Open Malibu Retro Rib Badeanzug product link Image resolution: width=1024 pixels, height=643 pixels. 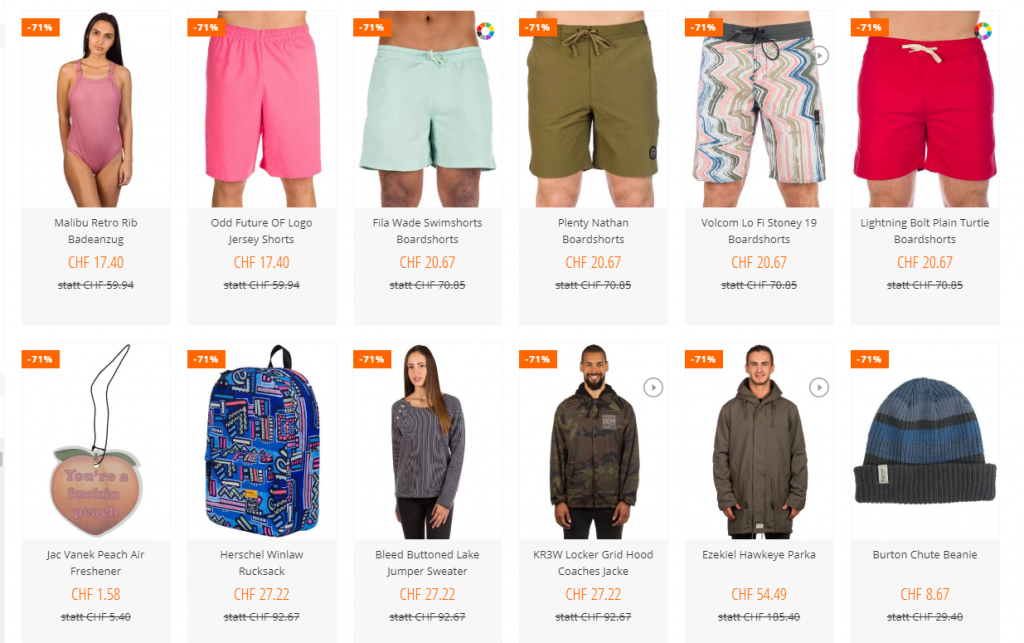(x=96, y=231)
